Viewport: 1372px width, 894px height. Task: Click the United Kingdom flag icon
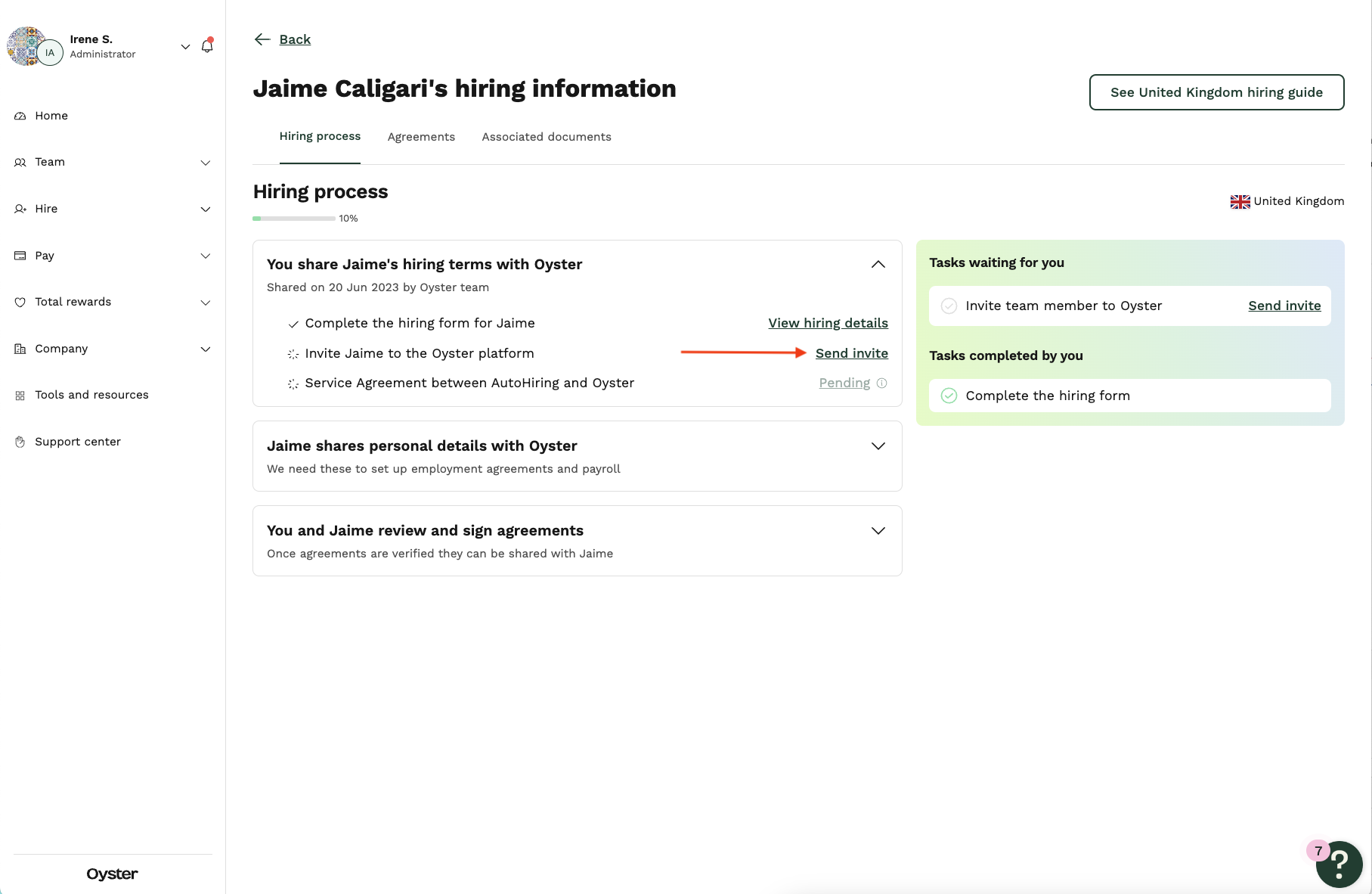(x=1240, y=202)
